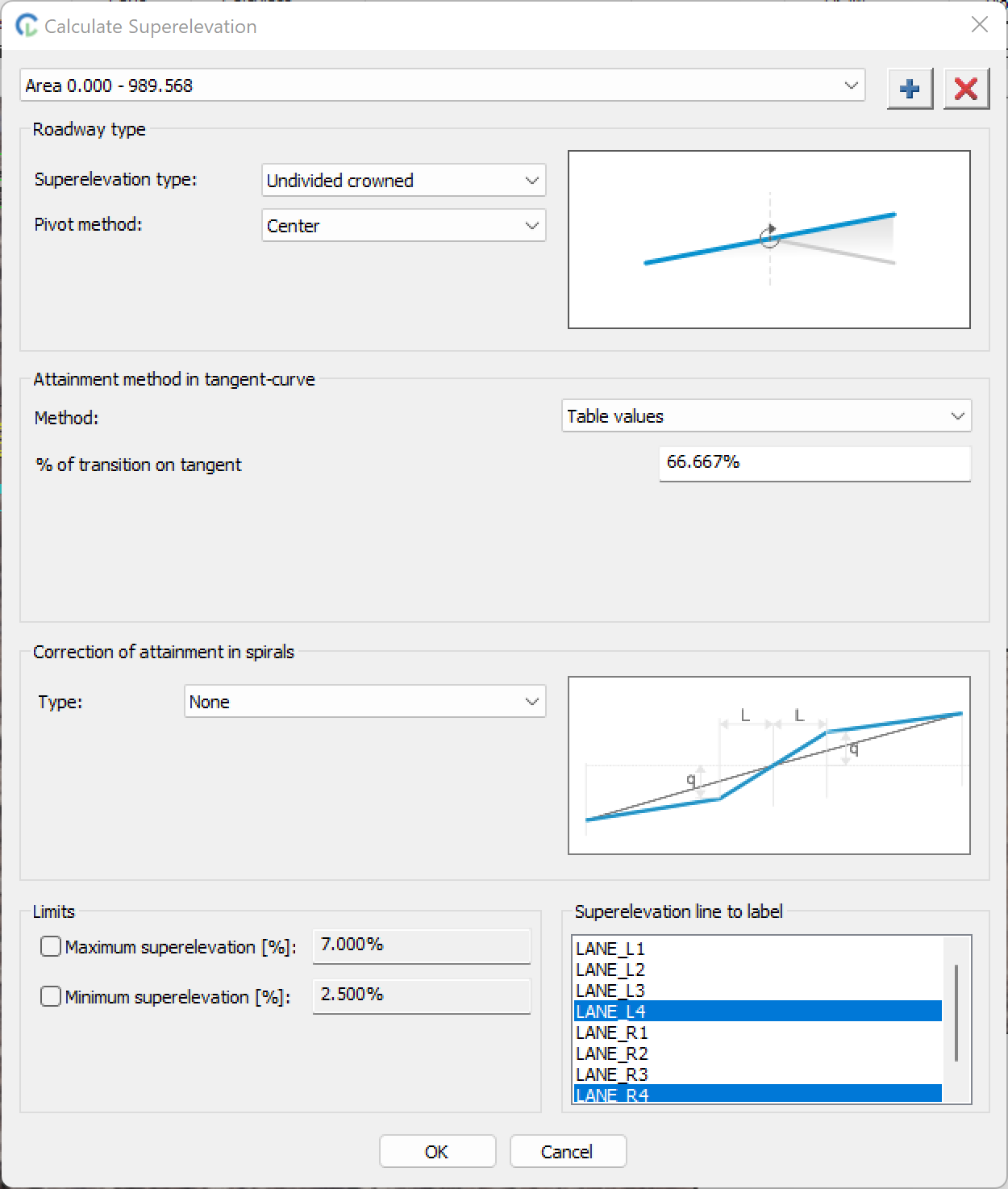Select LANE_L1 in the label list
This screenshot has width=1008, height=1189.
coord(610,949)
